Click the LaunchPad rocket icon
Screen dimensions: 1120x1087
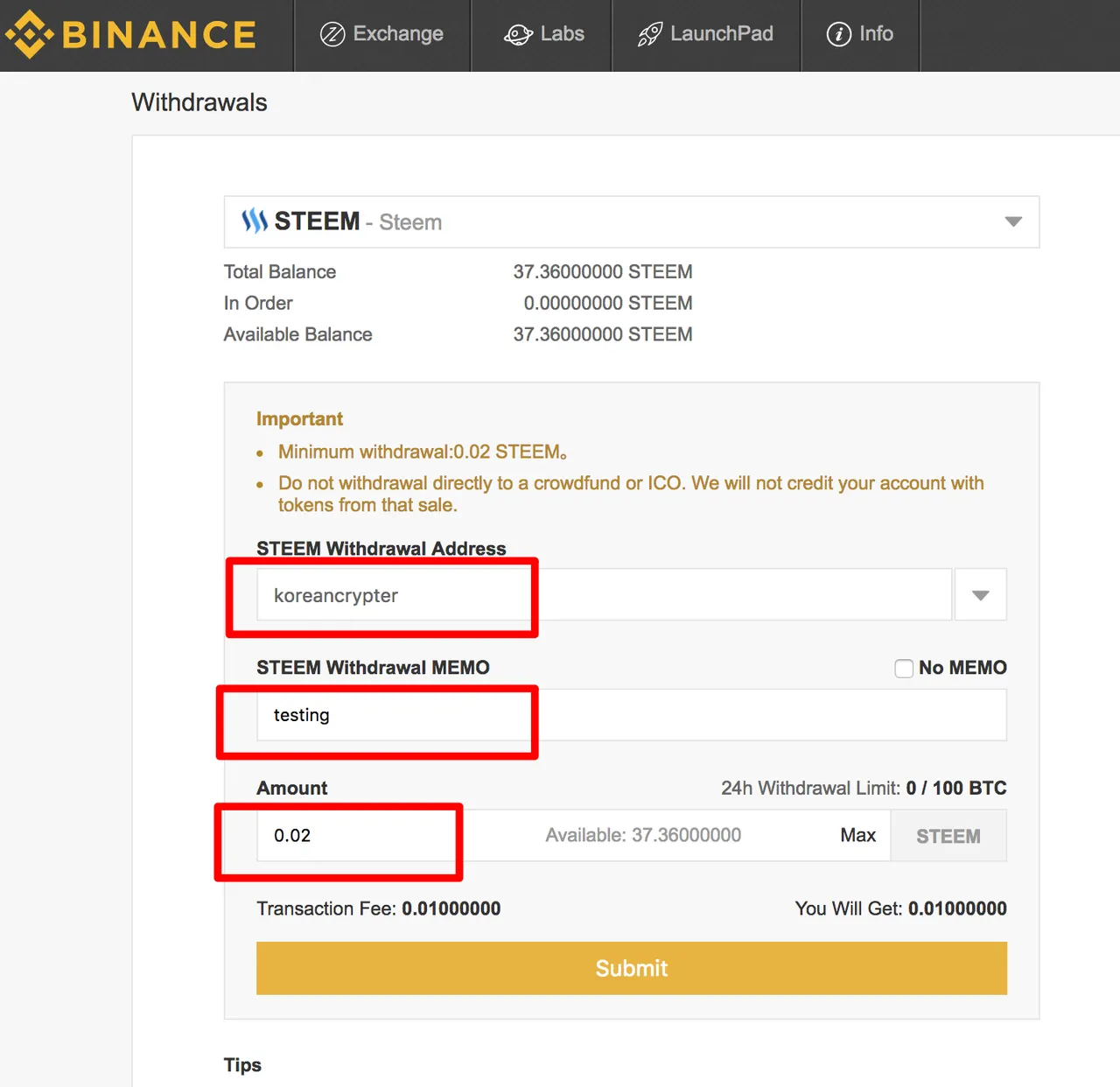(x=650, y=35)
